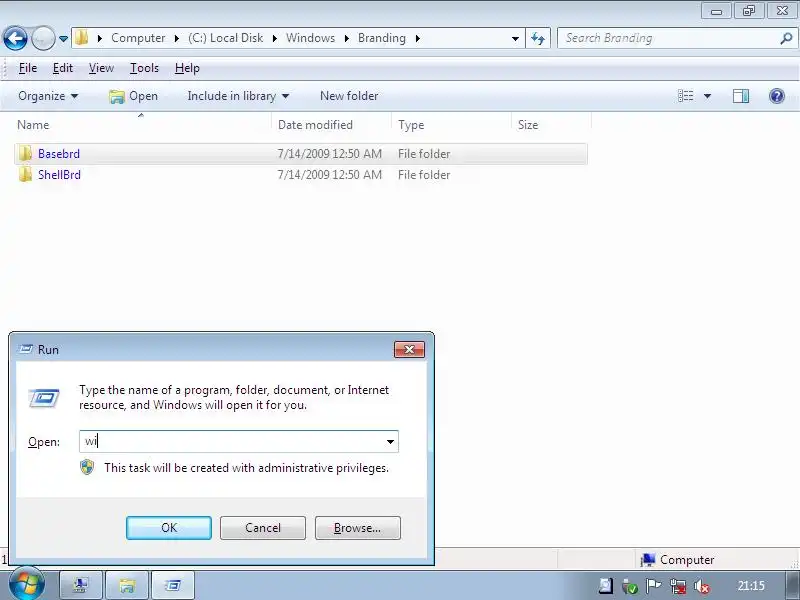Open the address bar history dropdown
This screenshot has width=800, height=600.
click(x=515, y=39)
